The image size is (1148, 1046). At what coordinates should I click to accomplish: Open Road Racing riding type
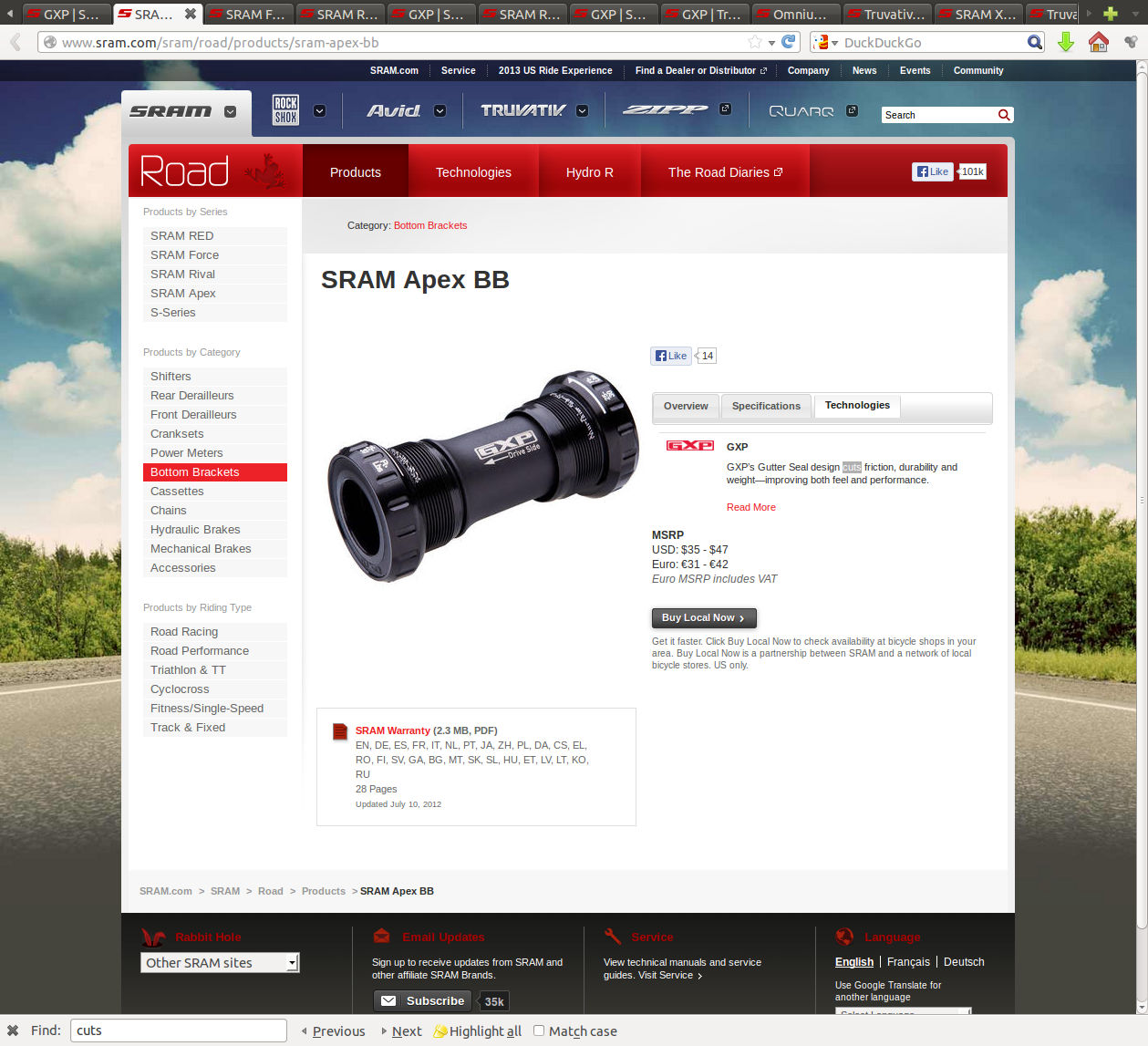215,632
